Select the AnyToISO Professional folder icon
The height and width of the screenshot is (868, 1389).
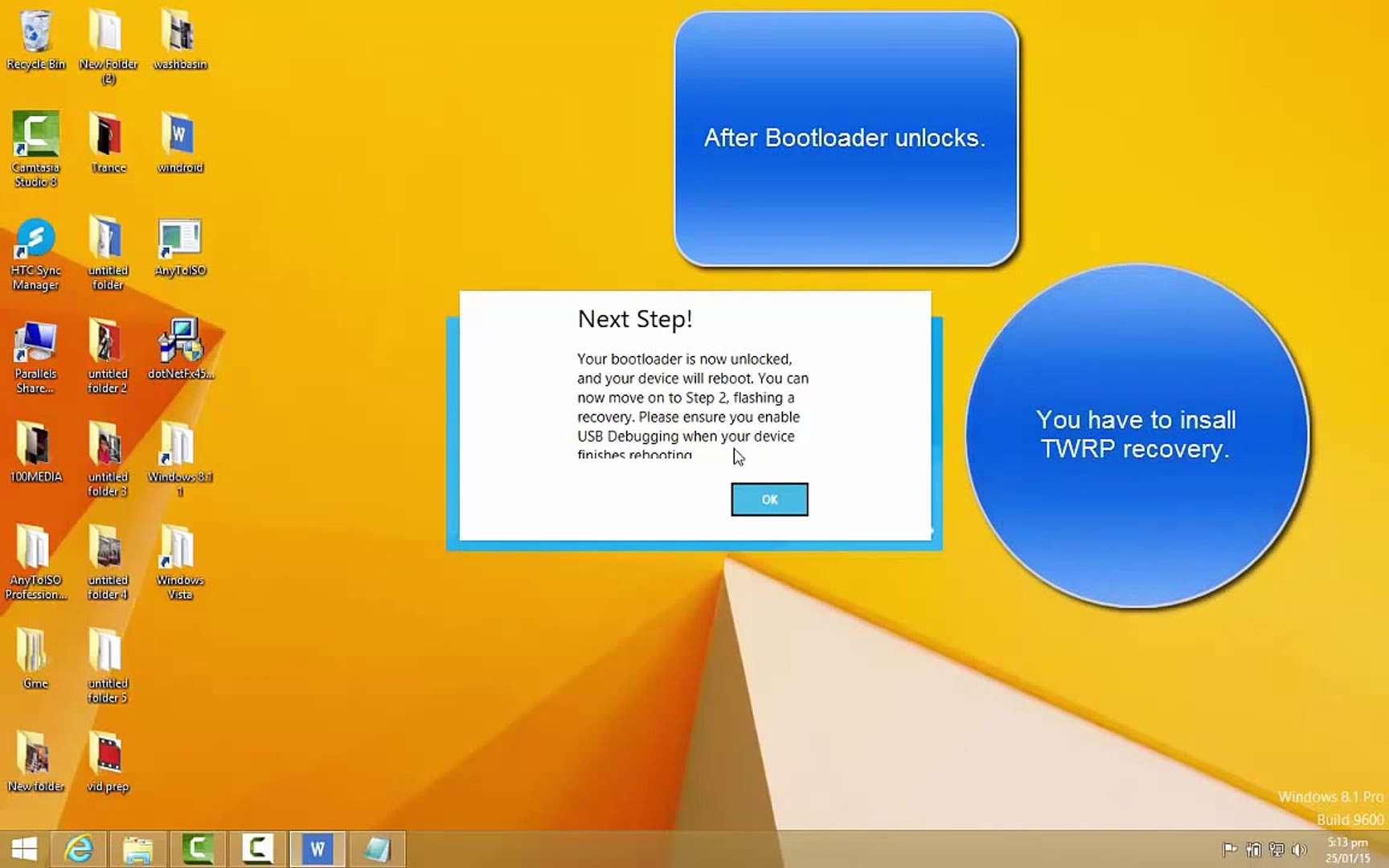(x=35, y=563)
